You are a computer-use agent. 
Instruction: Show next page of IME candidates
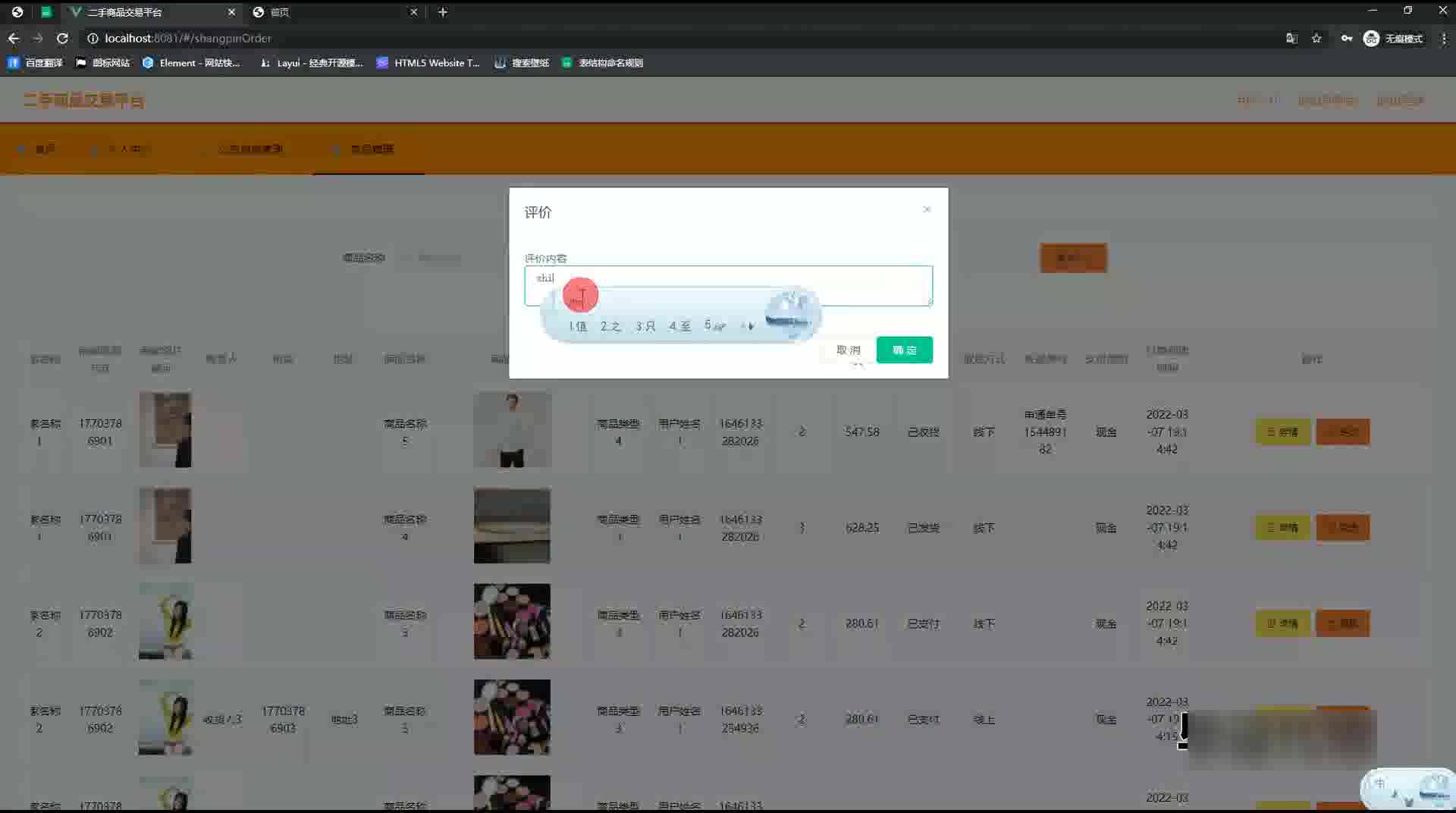coord(751,326)
